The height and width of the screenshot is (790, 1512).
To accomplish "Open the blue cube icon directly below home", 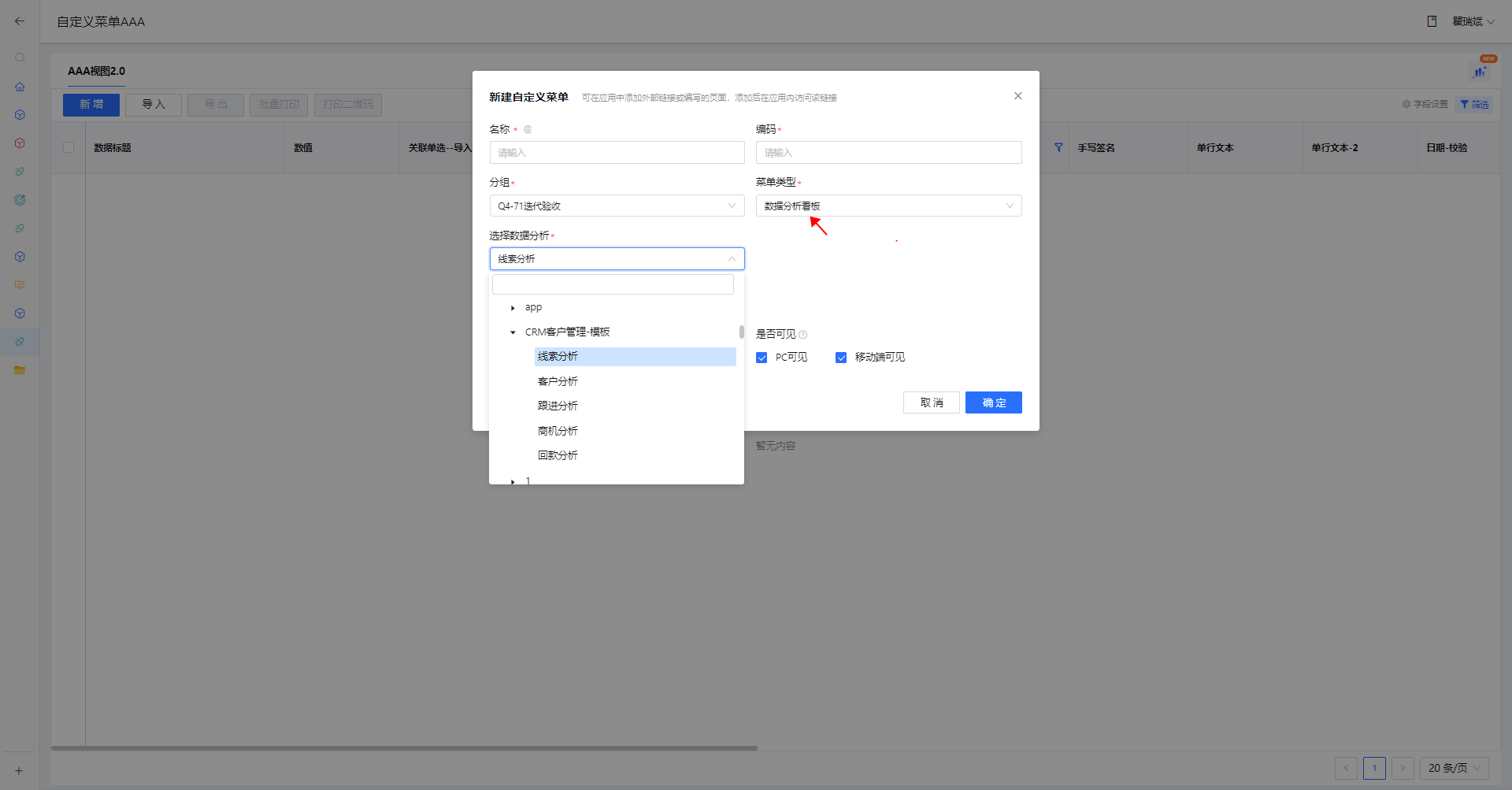I will point(20,115).
